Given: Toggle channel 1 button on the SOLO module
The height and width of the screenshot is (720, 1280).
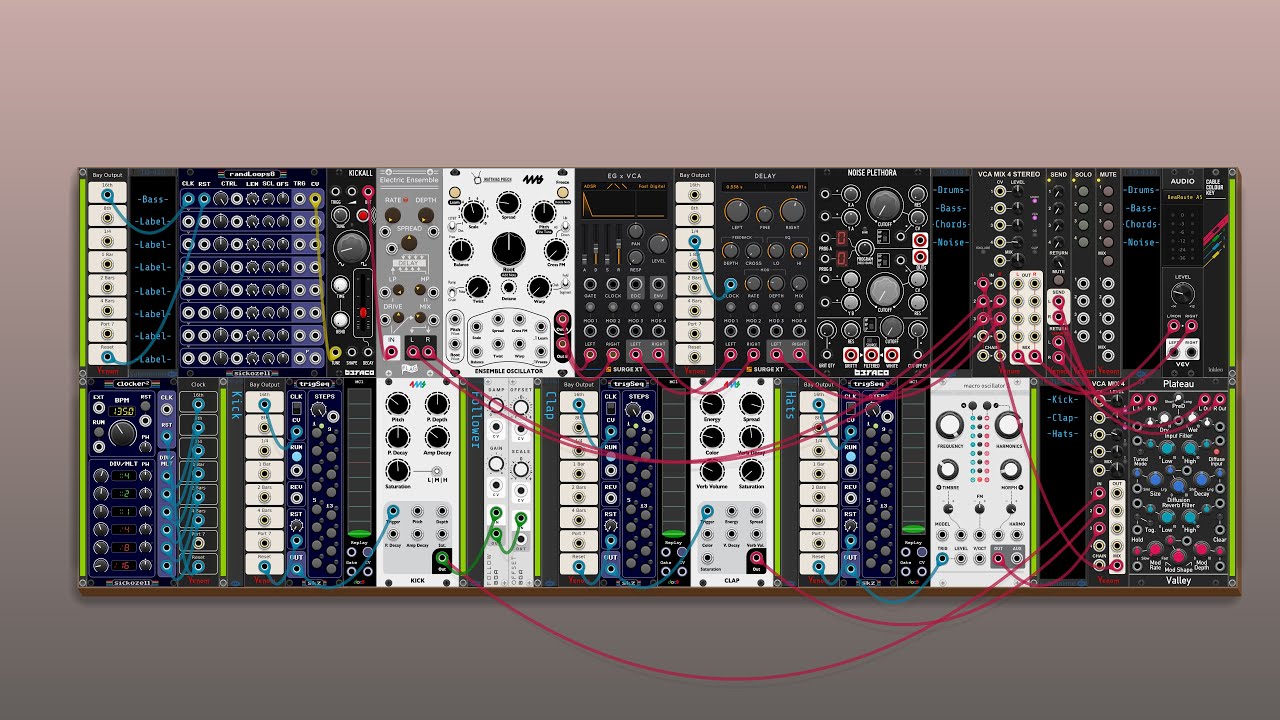Looking at the screenshot, I should [1083, 191].
